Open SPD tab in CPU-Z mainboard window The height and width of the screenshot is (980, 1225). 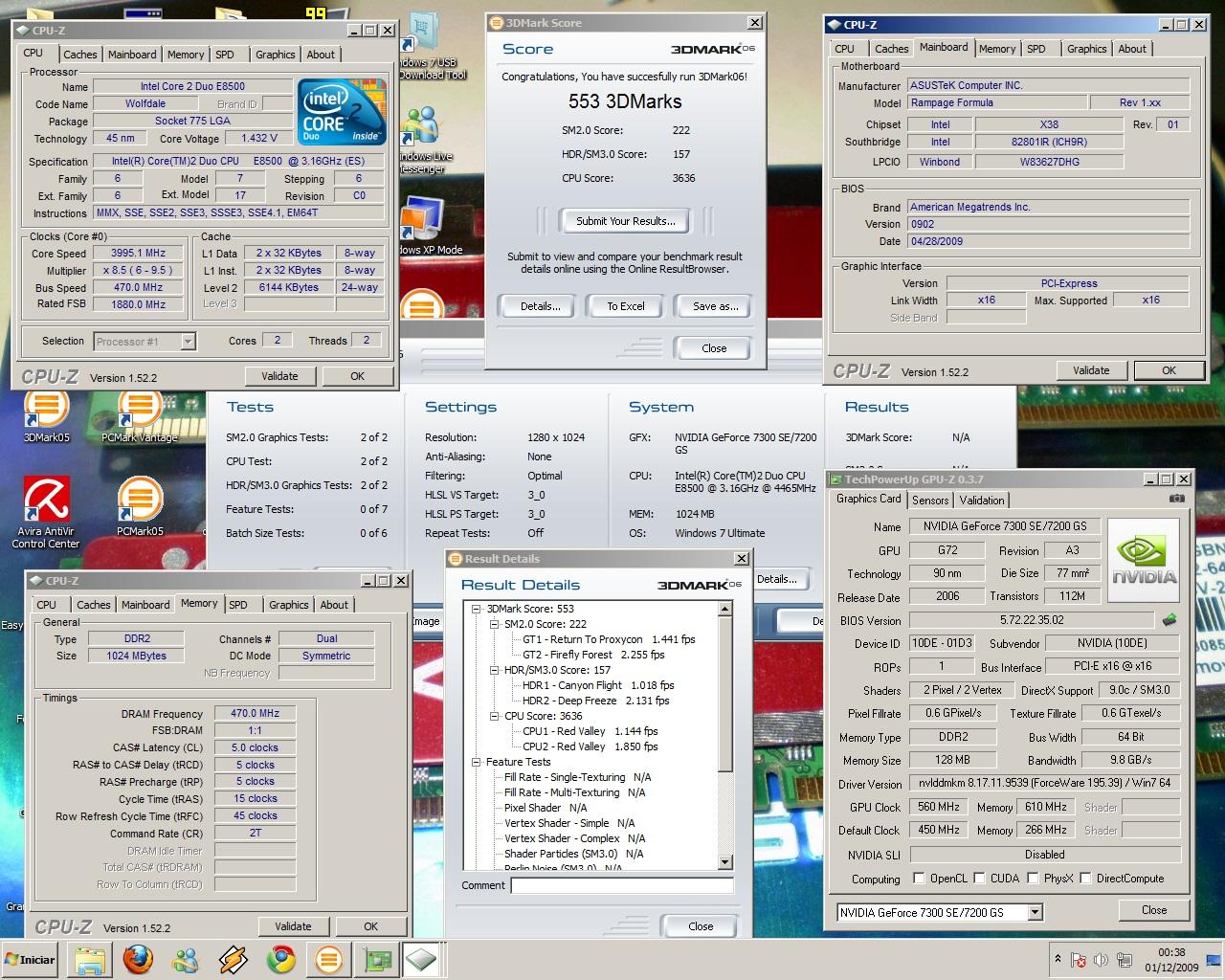point(1036,49)
